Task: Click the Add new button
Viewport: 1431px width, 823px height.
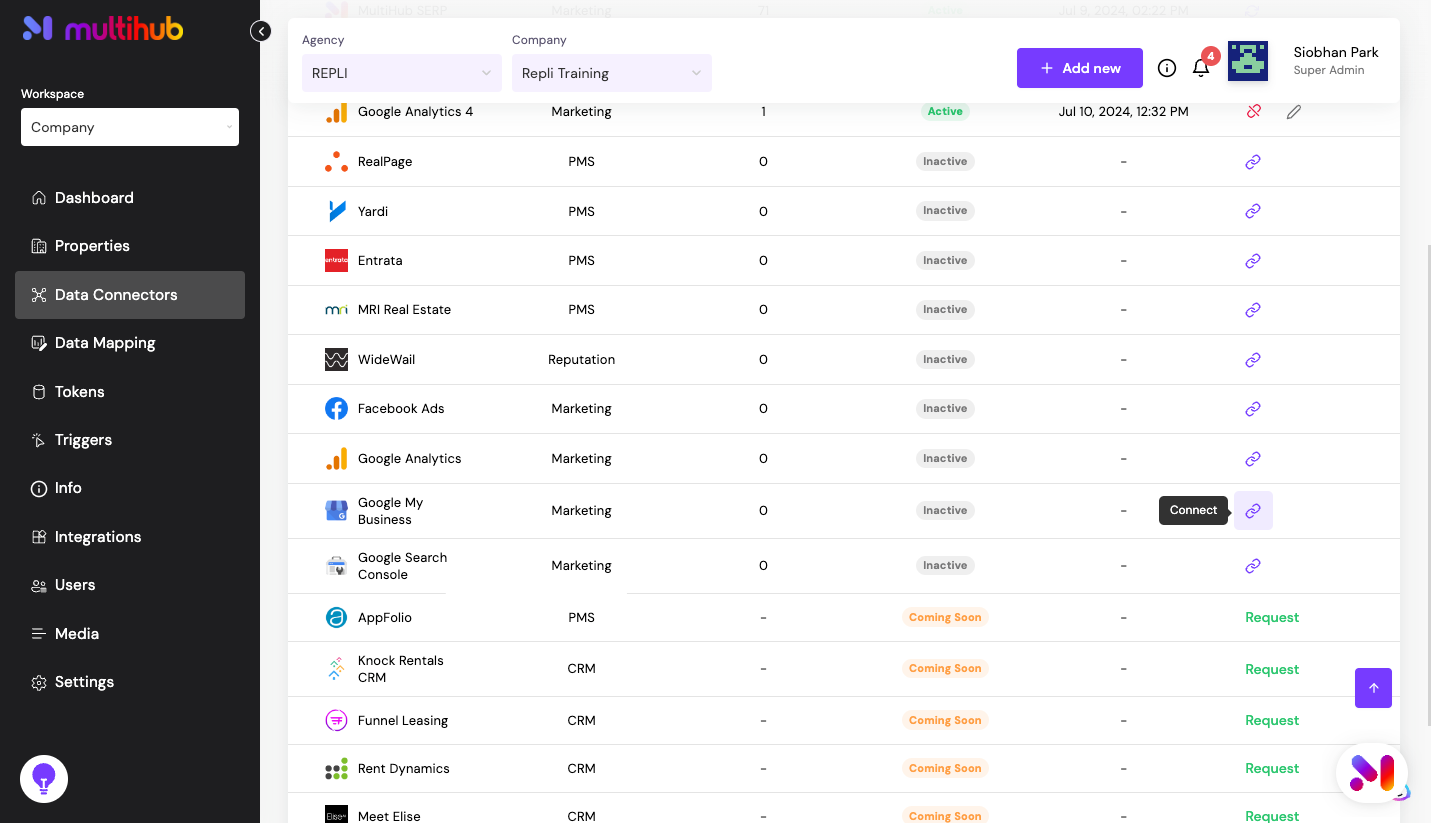Action: coord(1080,68)
